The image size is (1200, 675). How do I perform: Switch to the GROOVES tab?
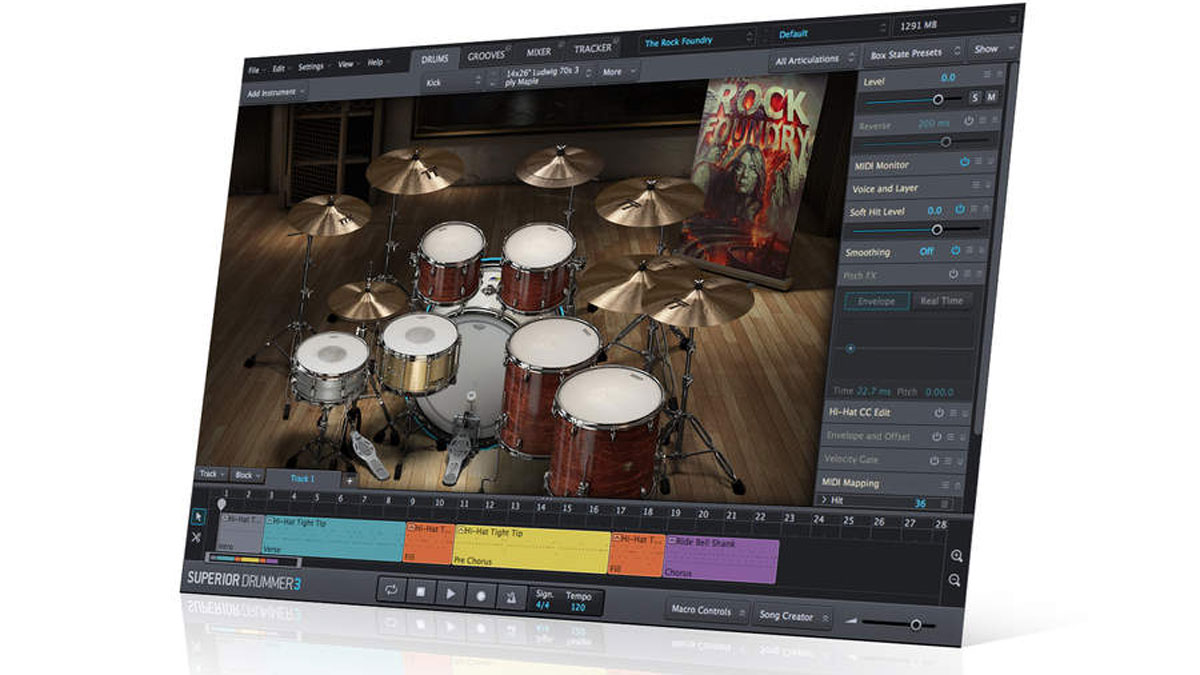[x=487, y=56]
